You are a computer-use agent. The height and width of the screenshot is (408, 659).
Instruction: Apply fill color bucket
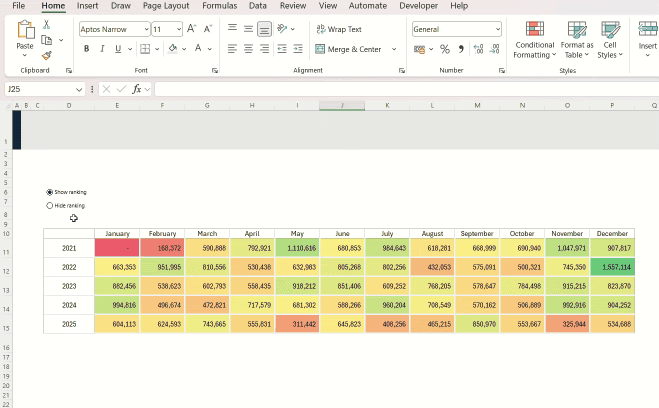[x=172, y=49]
